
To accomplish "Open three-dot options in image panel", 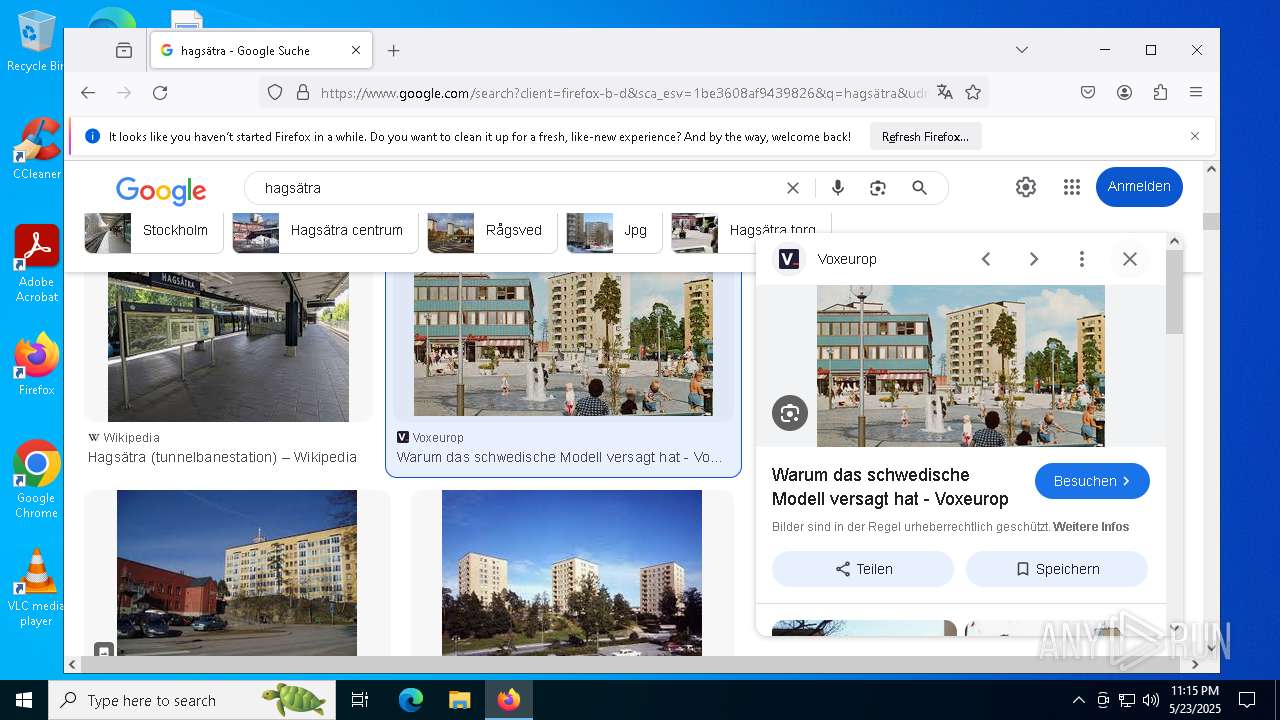I will [x=1082, y=259].
